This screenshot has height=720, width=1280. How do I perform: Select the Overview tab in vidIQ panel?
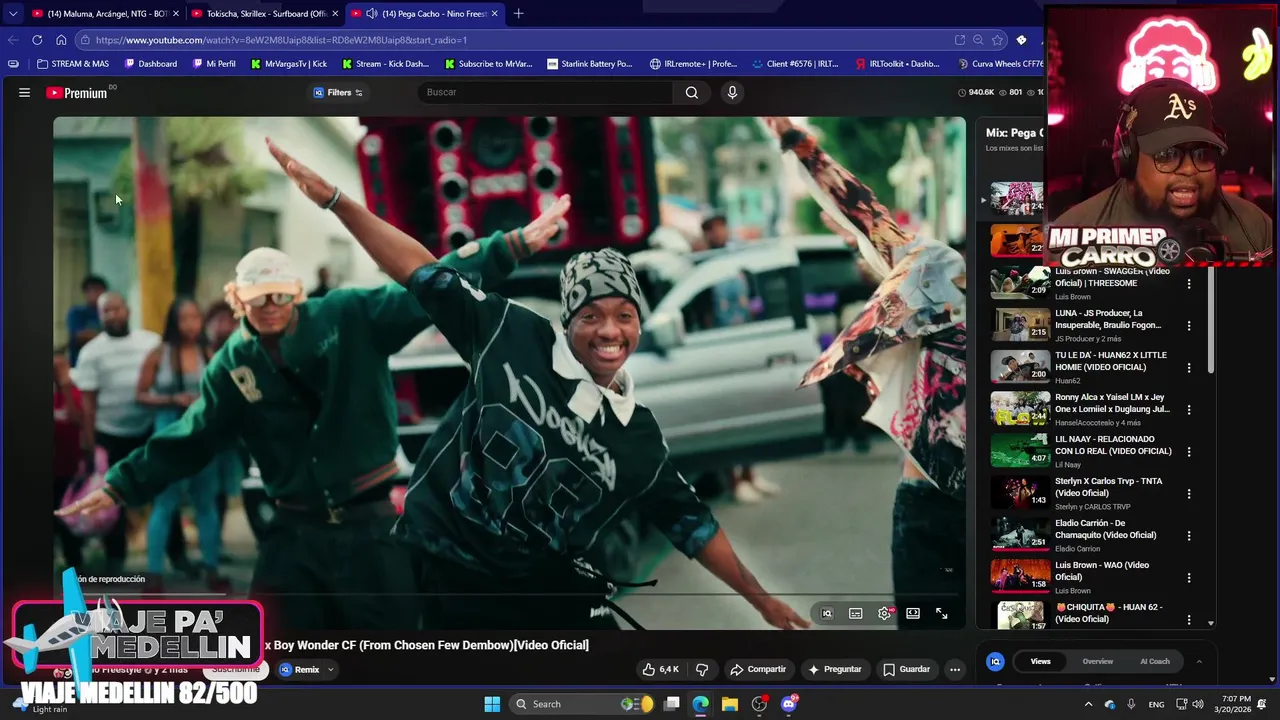pos(1097,661)
